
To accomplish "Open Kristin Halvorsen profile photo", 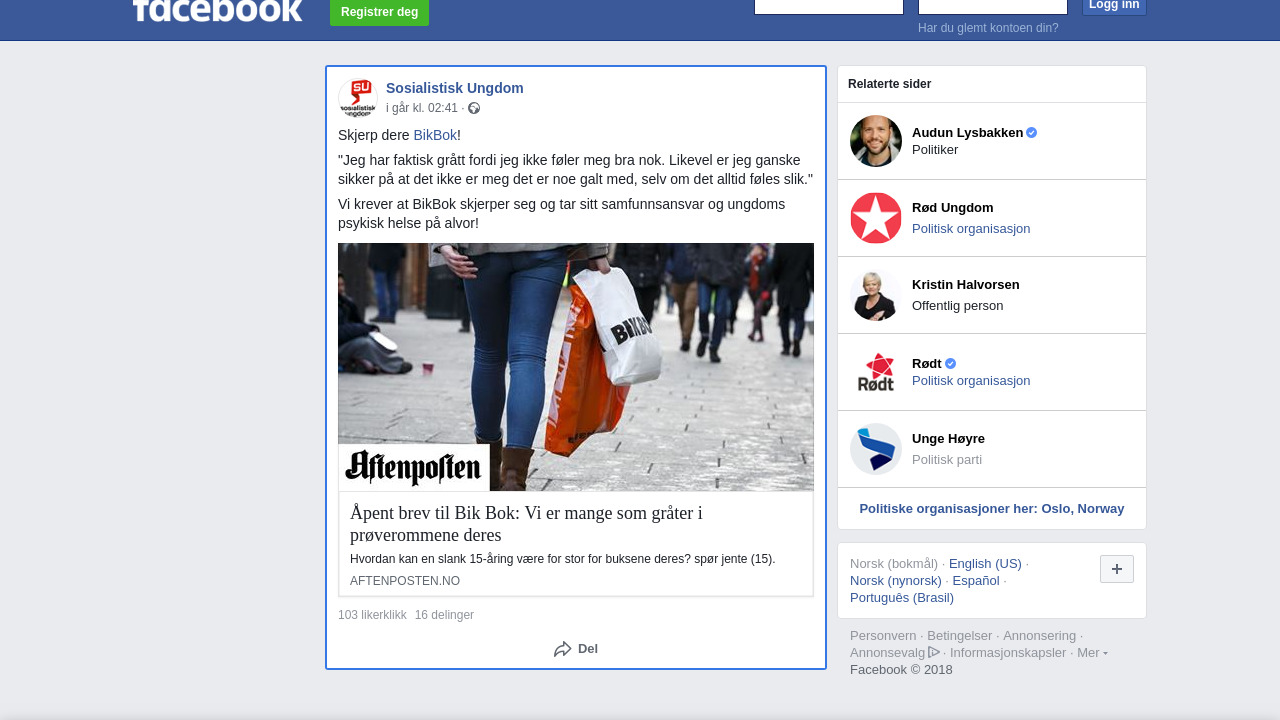I will point(876,295).
